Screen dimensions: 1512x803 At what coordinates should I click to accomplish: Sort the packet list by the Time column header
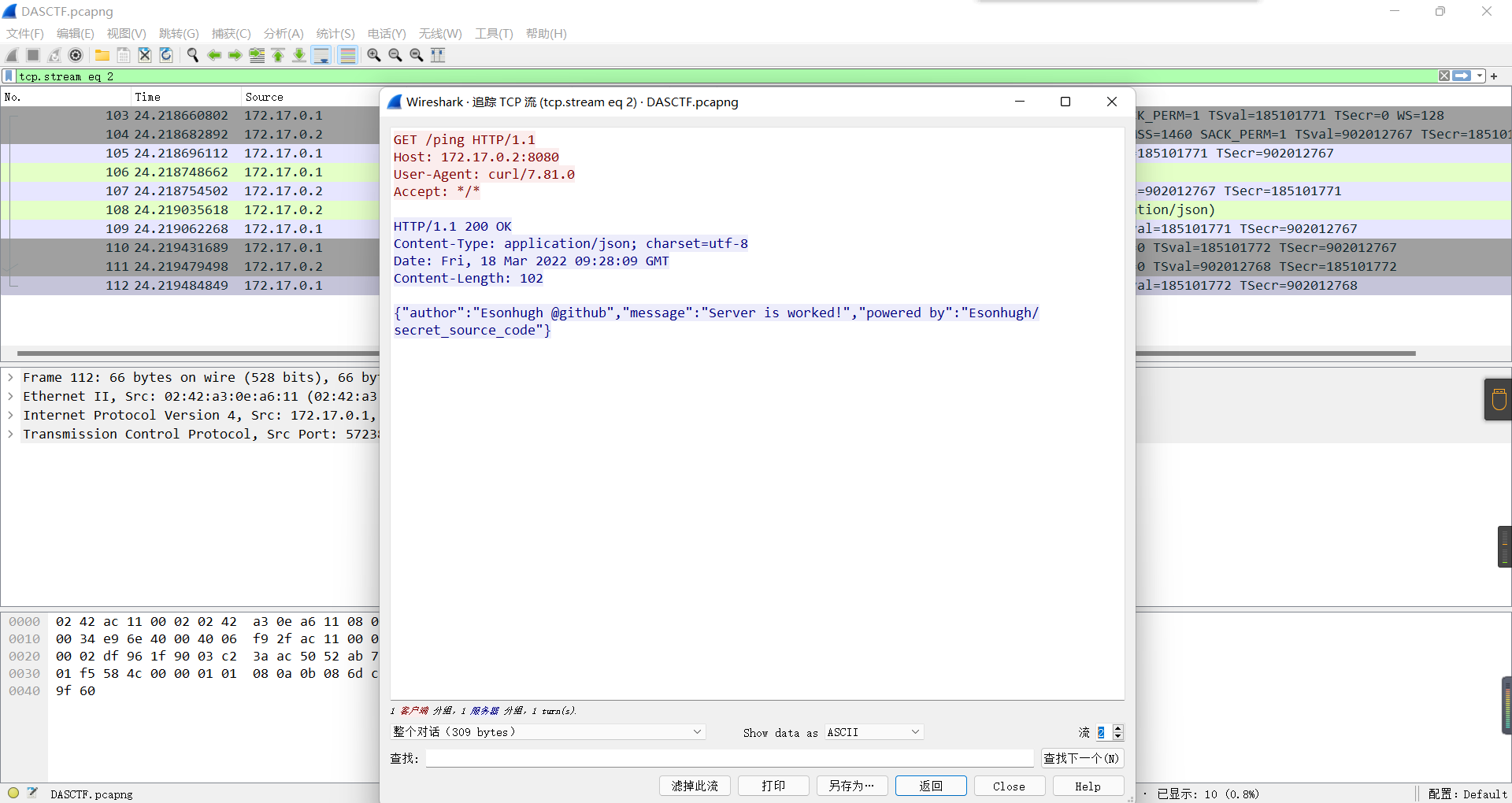(x=185, y=97)
